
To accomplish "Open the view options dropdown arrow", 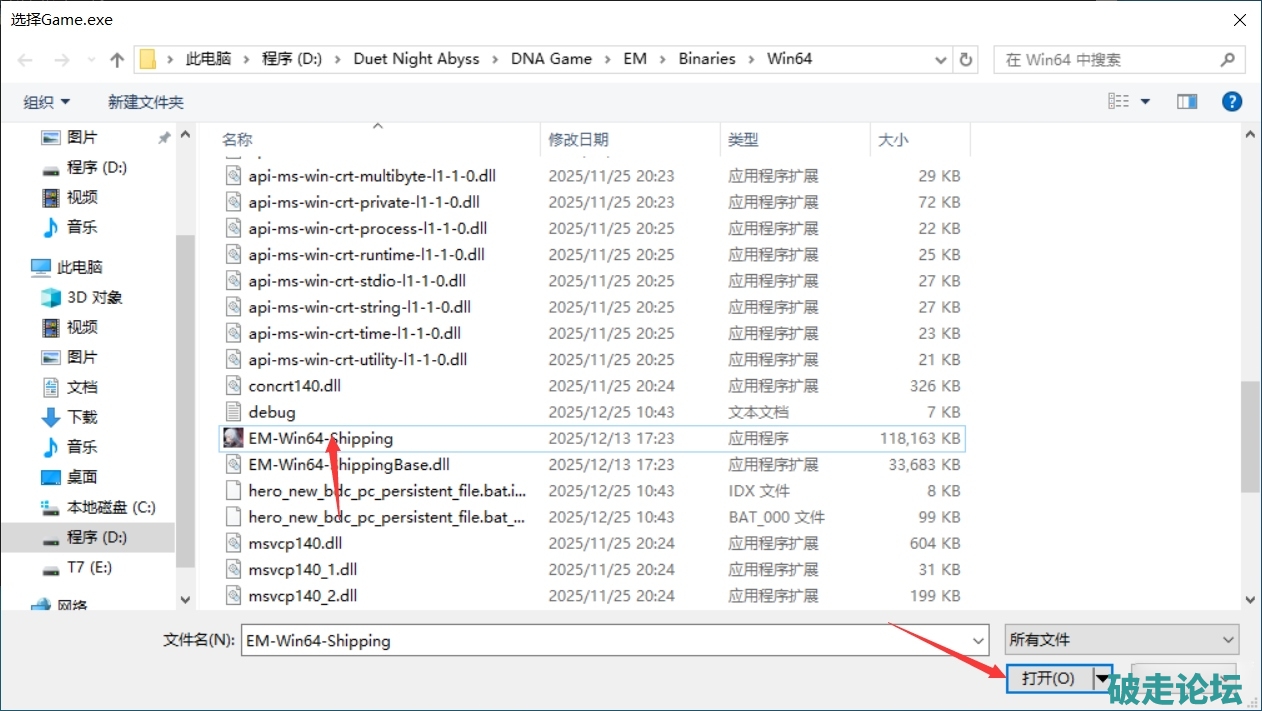I will coord(1146,102).
